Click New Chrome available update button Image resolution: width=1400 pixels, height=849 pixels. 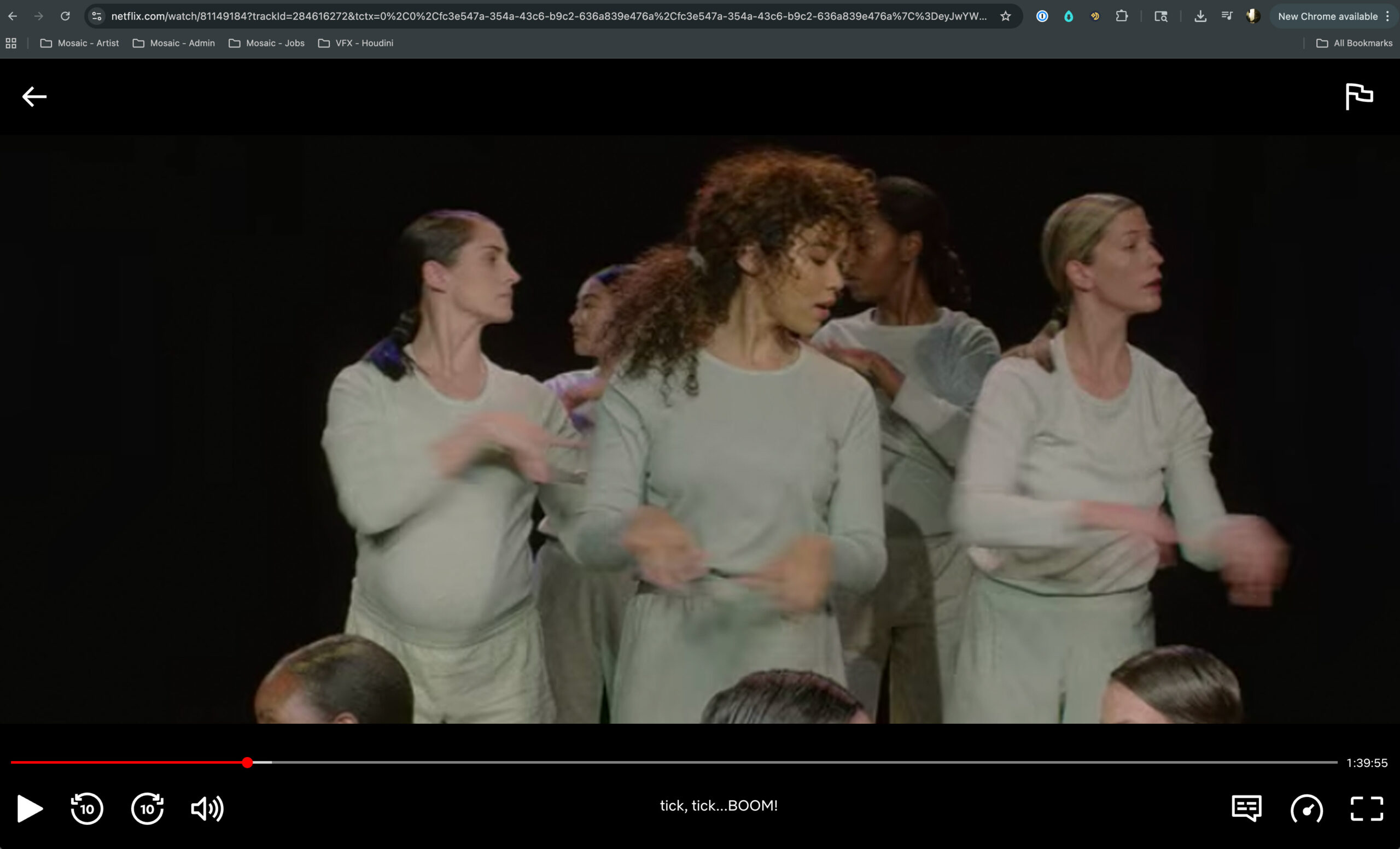click(x=1327, y=16)
